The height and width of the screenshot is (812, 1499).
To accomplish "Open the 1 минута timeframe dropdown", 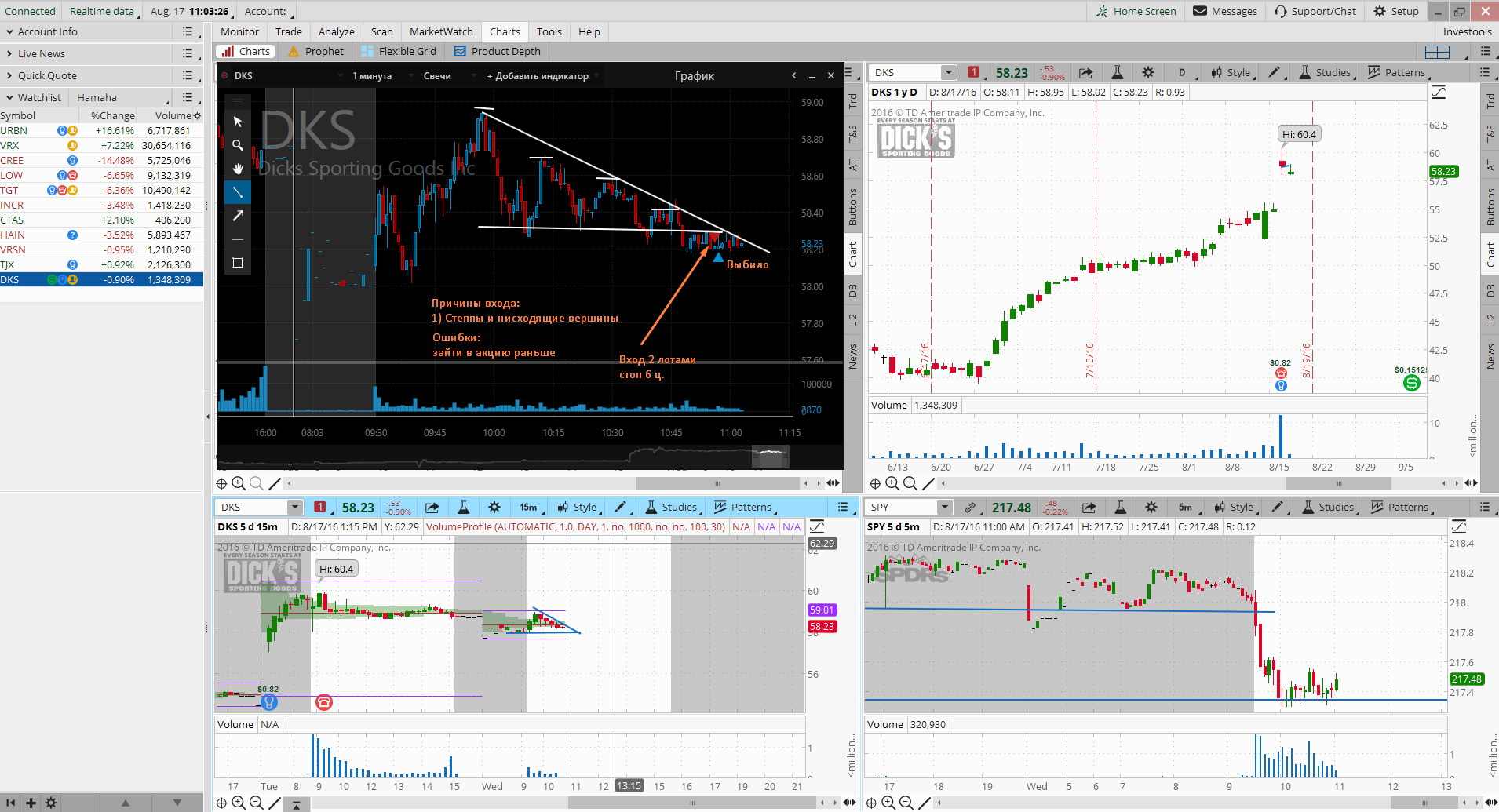I will 372,76.
